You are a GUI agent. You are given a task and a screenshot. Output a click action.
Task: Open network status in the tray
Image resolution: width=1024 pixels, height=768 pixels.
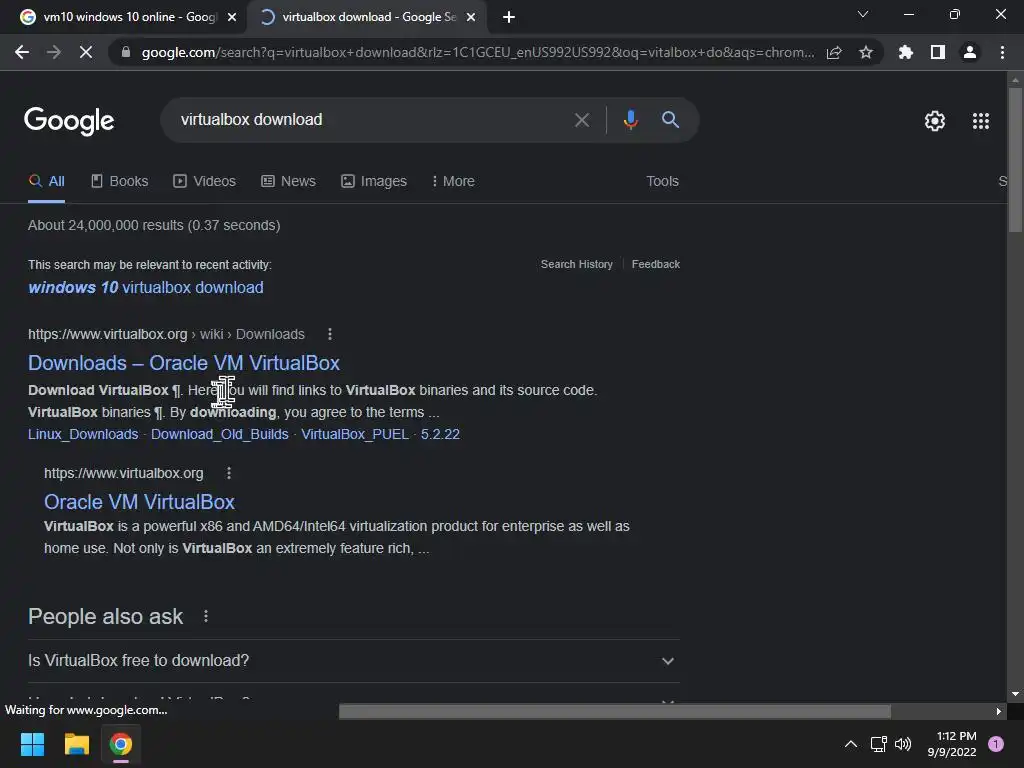tap(878, 744)
